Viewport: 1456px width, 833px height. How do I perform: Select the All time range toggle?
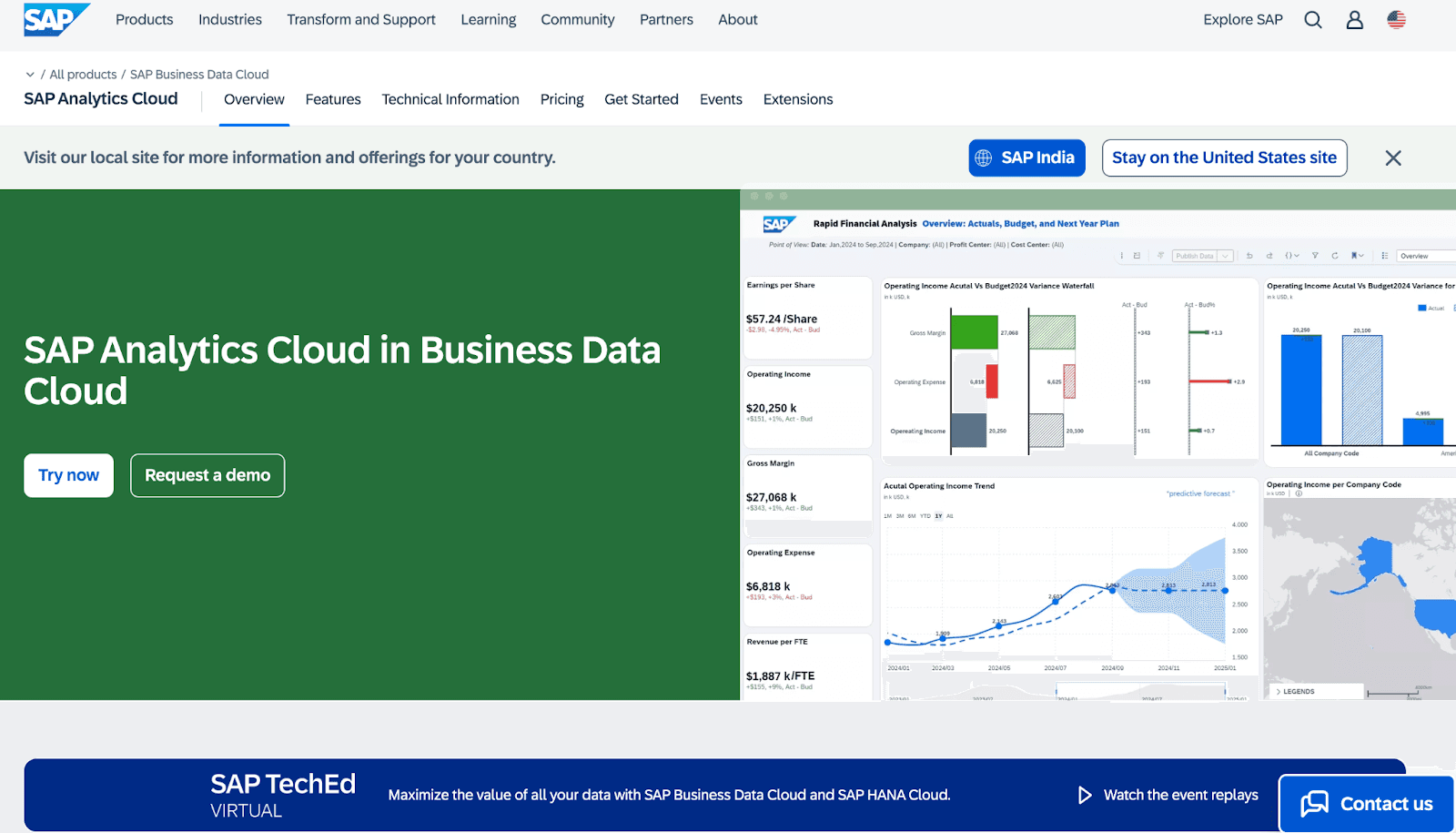(950, 516)
